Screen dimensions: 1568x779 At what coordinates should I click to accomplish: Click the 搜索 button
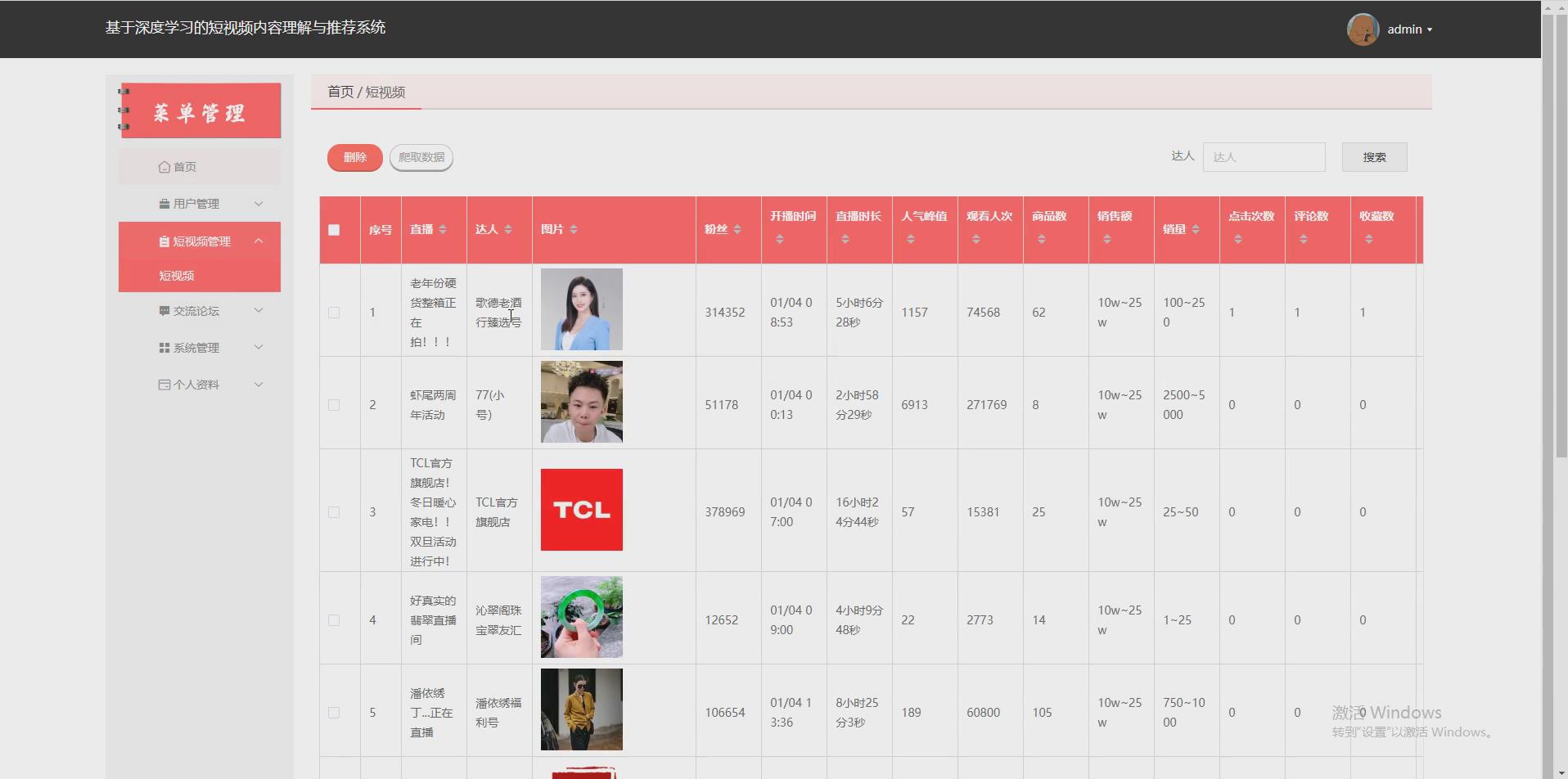click(1374, 157)
